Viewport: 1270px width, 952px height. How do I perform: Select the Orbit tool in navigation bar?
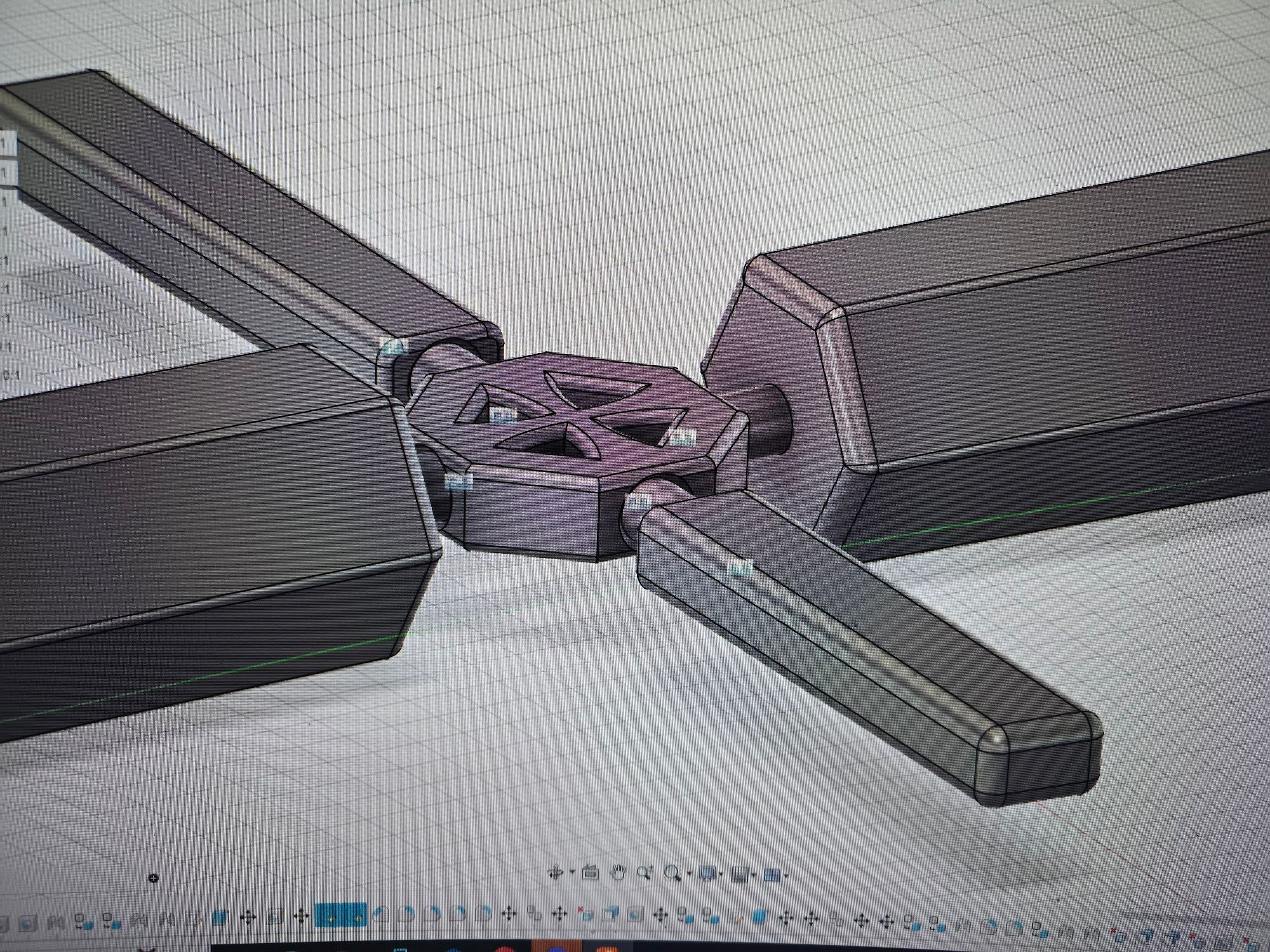pos(556,873)
